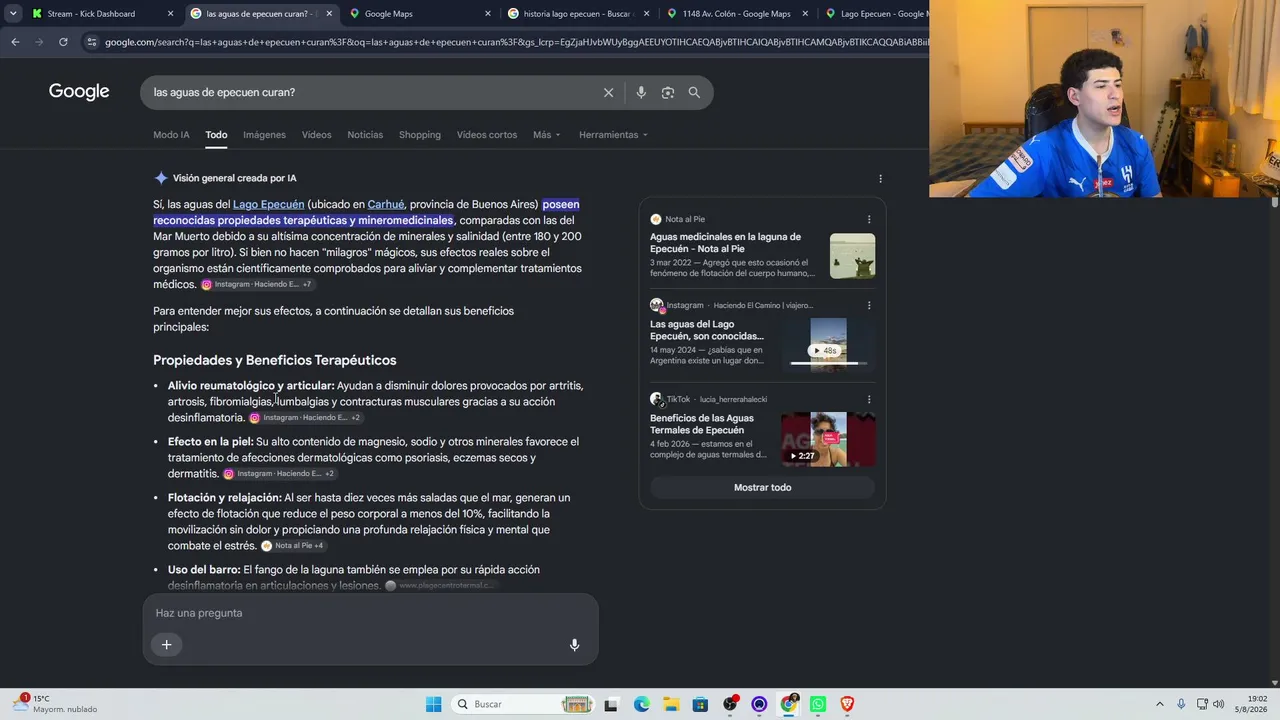Open the Windows Start menu
This screenshot has width=1280, height=720.
coord(433,704)
